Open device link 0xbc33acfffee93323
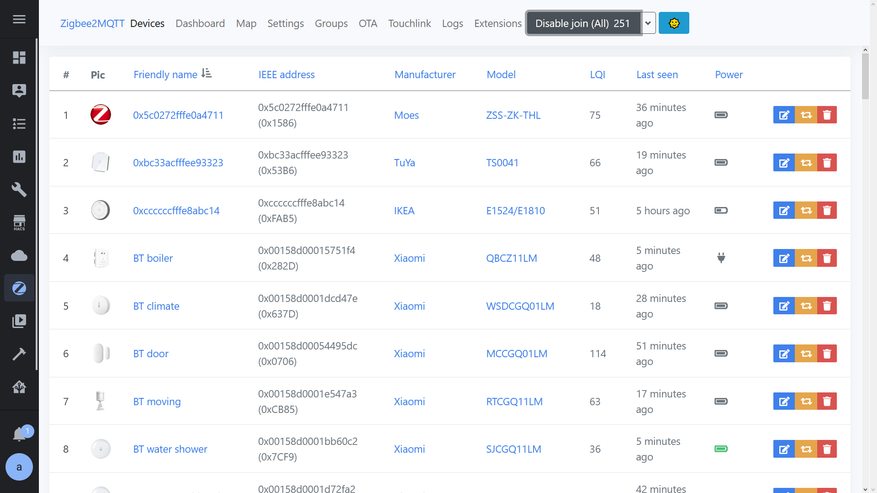 [178, 163]
